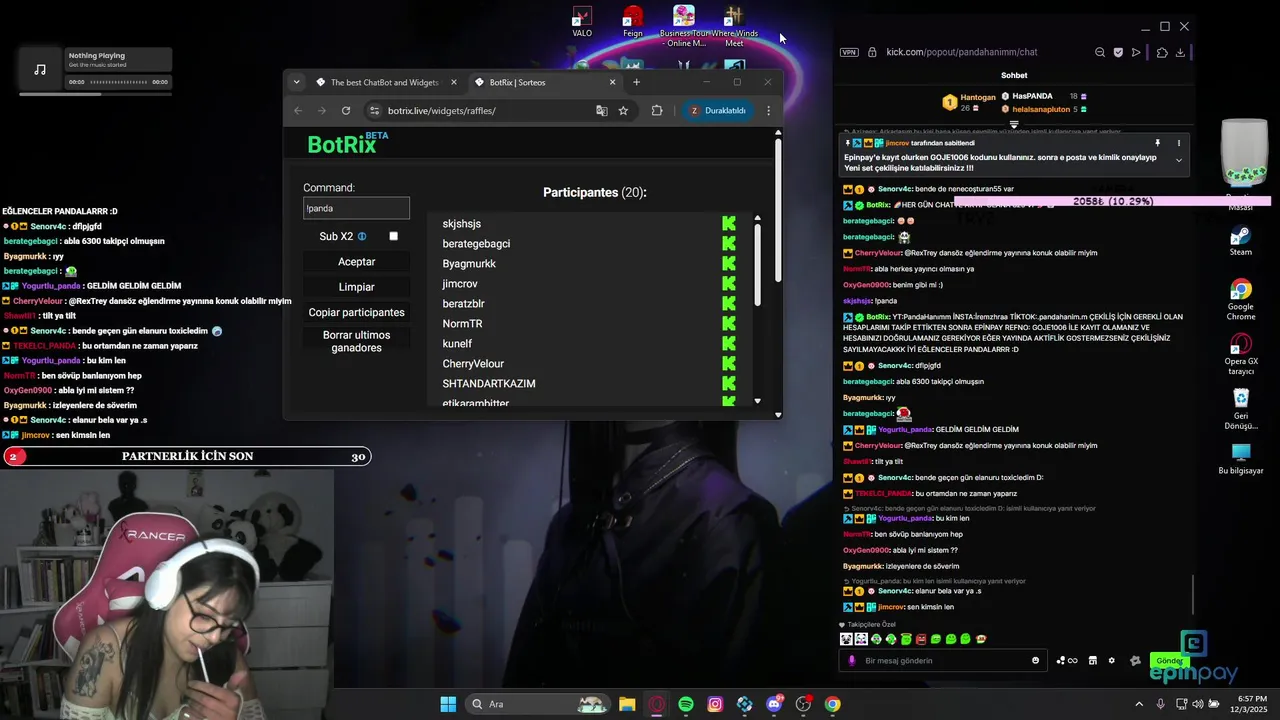1280x720 pixels.
Task: Select participant SHTANDARTKAZIM in the list
Action: click(x=489, y=384)
